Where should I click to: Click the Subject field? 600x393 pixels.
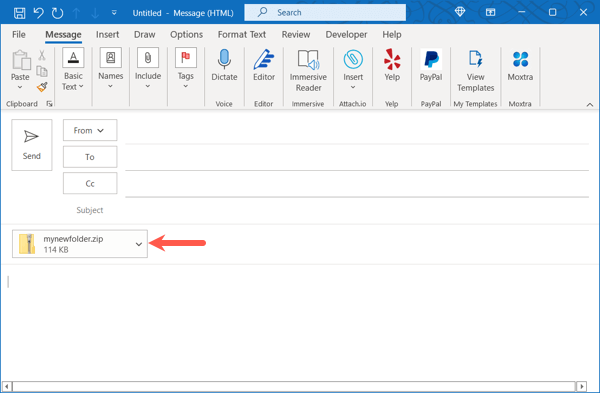click(x=357, y=210)
